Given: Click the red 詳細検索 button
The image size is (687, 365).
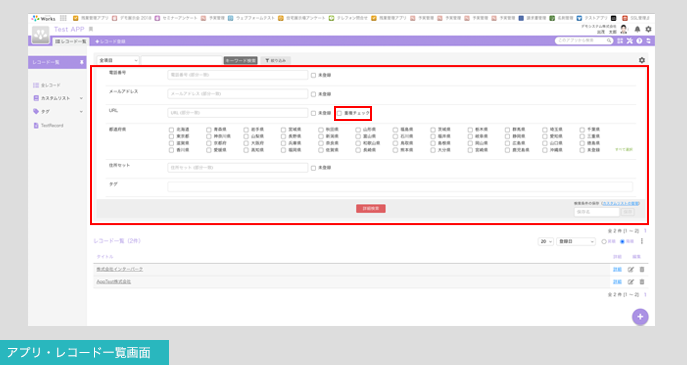Looking at the screenshot, I should pos(371,209).
